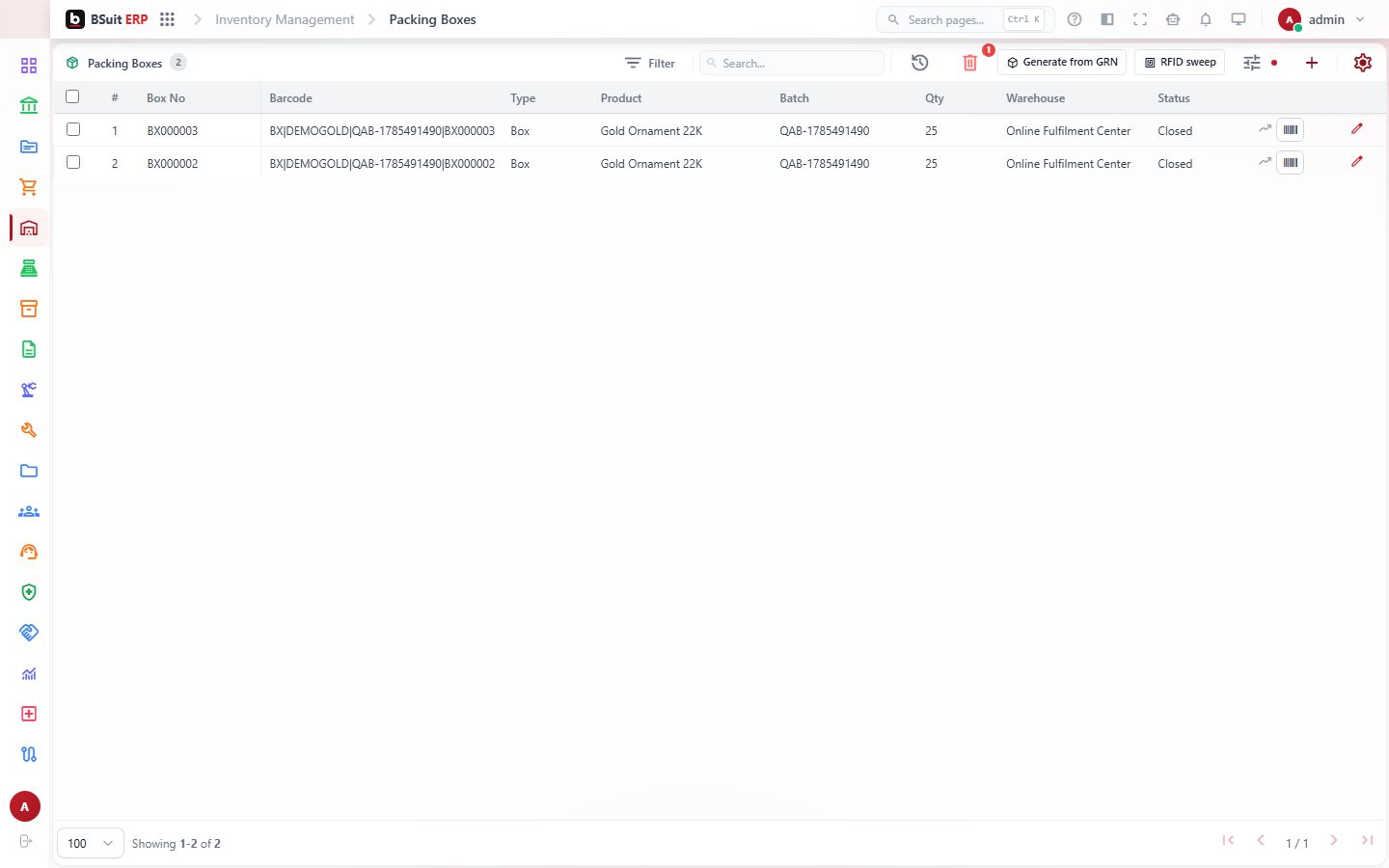Open the orange archive box module
This screenshot has width=1389, height=868.
29,309
